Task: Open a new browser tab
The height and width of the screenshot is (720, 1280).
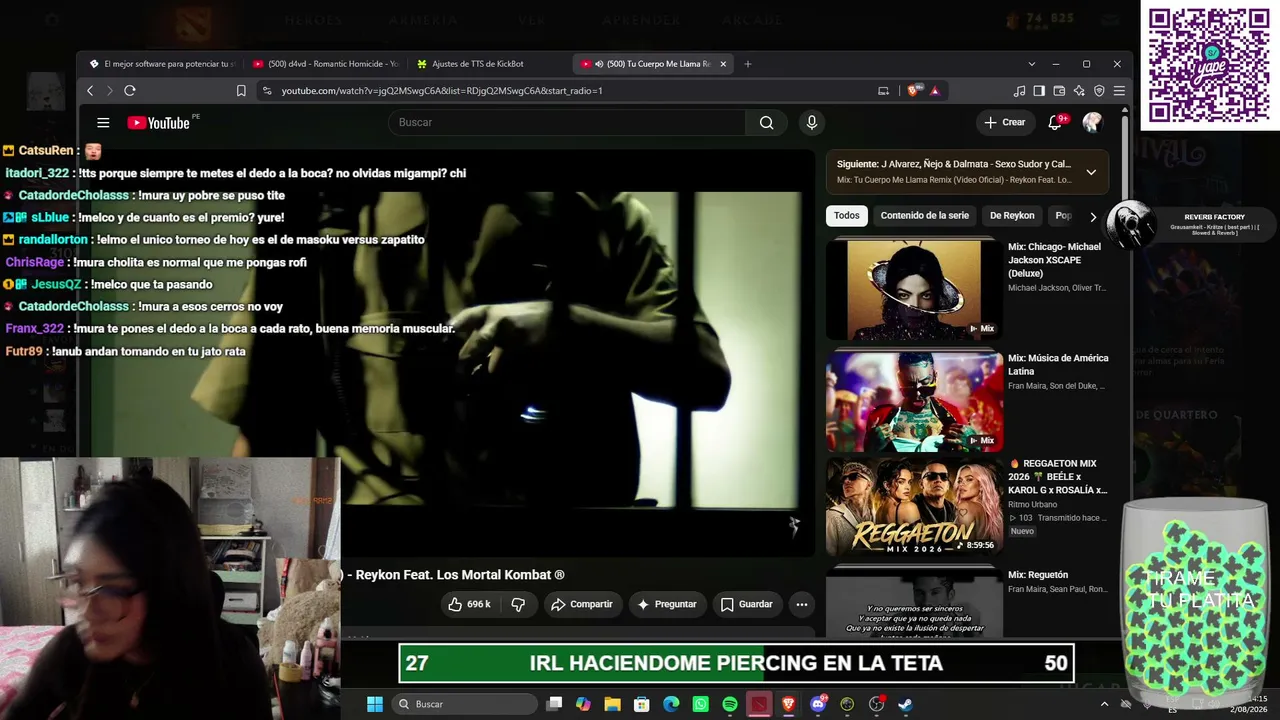Action: (x=747, y=64)
